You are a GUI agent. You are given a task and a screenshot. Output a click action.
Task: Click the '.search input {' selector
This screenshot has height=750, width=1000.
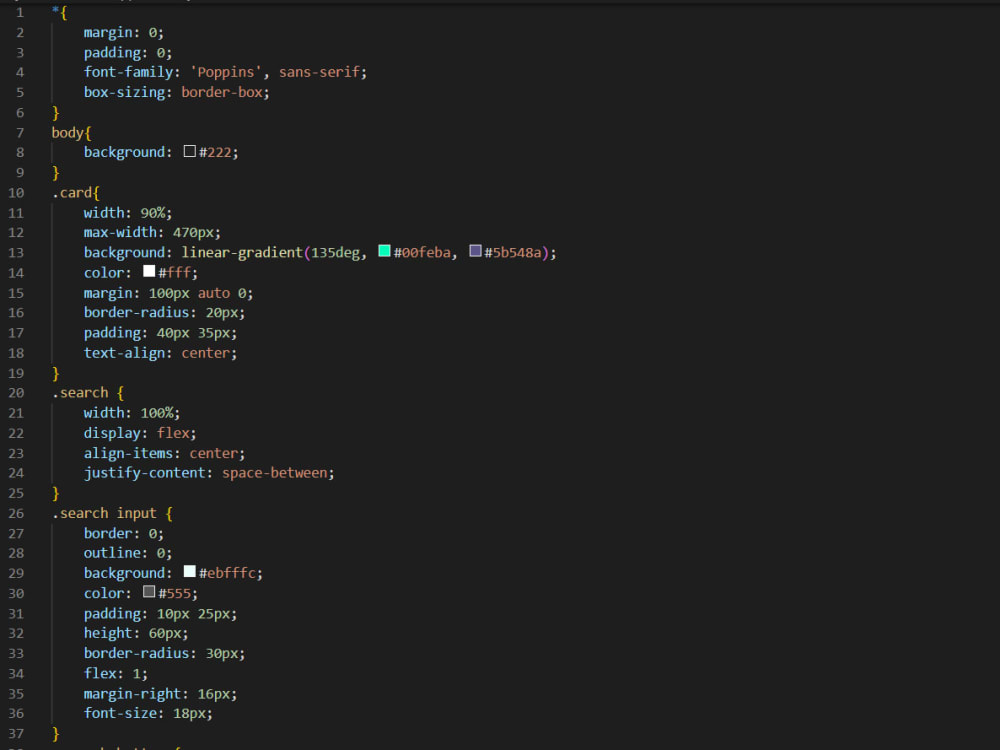click(x=112, y=513)
